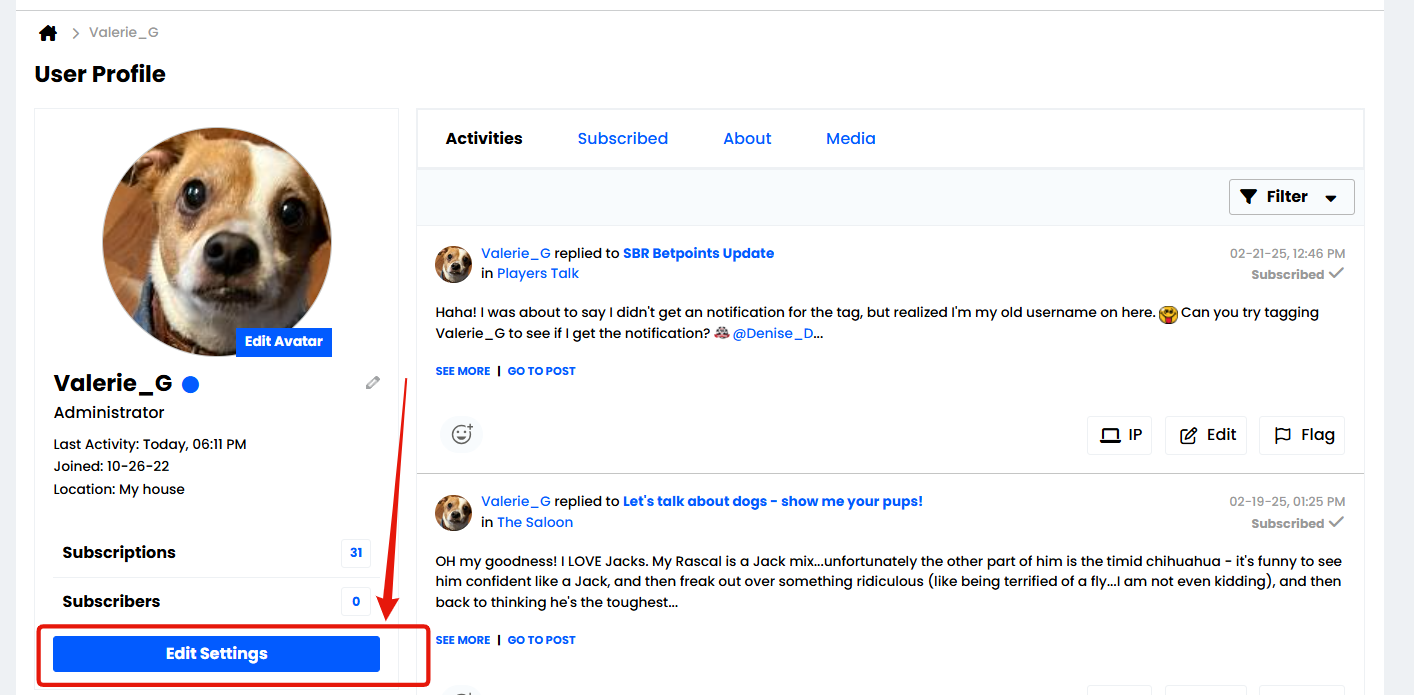Go to home via breadcrumb house icon

pyautogui.click(x=48, y=33)
